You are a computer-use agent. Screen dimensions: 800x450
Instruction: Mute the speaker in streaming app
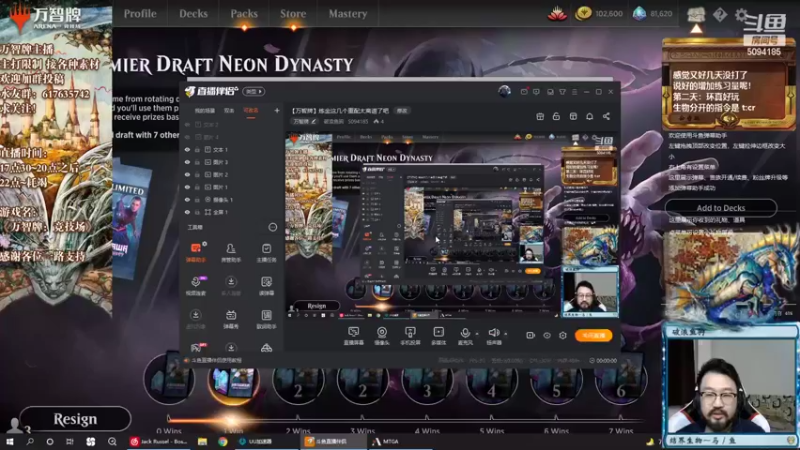coord(493,335)
